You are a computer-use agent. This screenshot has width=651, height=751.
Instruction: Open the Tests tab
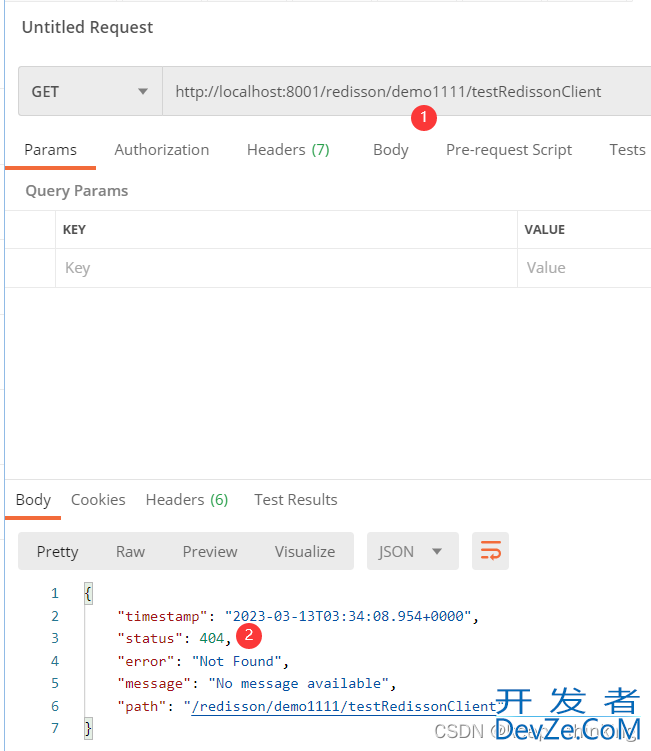(627, 150)
